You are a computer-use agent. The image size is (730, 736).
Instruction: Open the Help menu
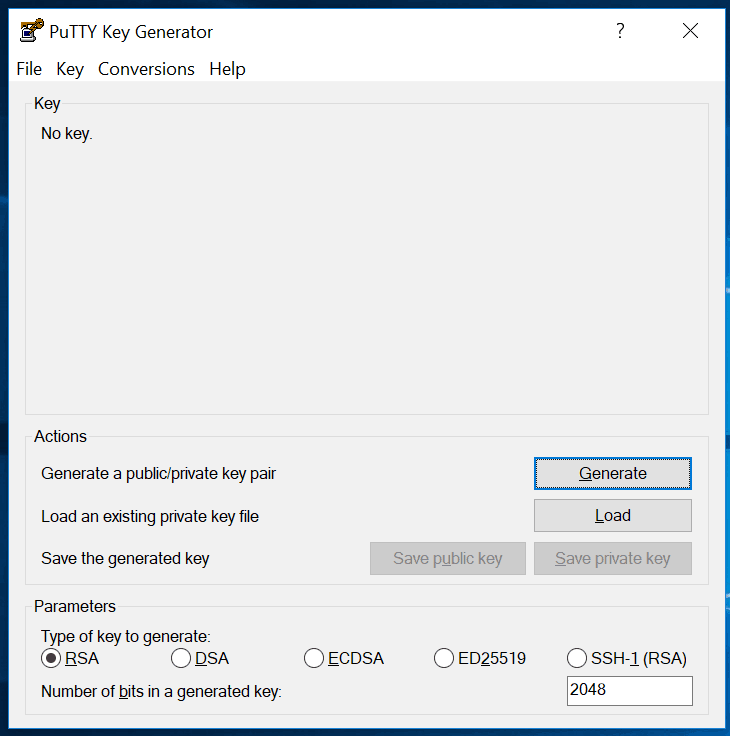pos(227,69)
